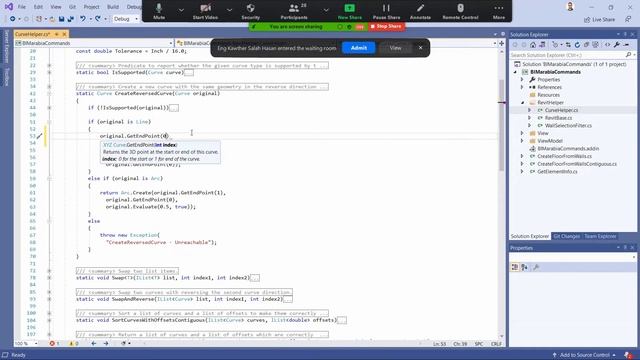This screenshot has width=640, height=360.
Task: Expand the View folder node
Action: pos(522,133)
